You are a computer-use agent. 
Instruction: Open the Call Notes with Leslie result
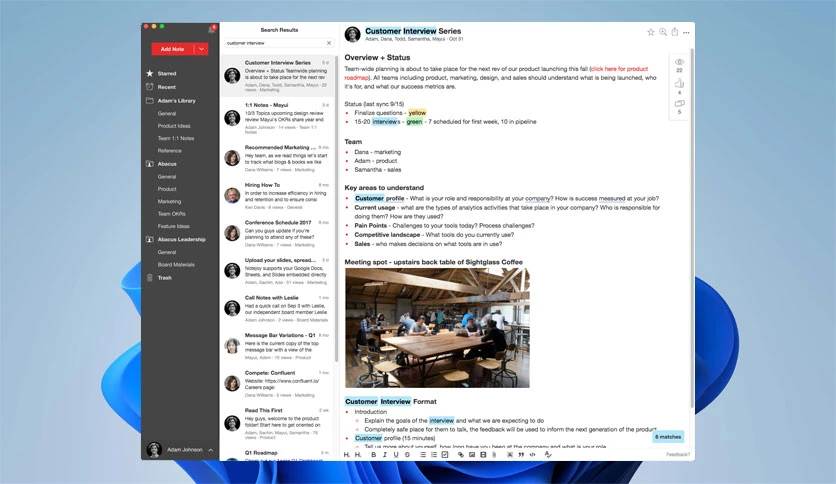(278, 309)
